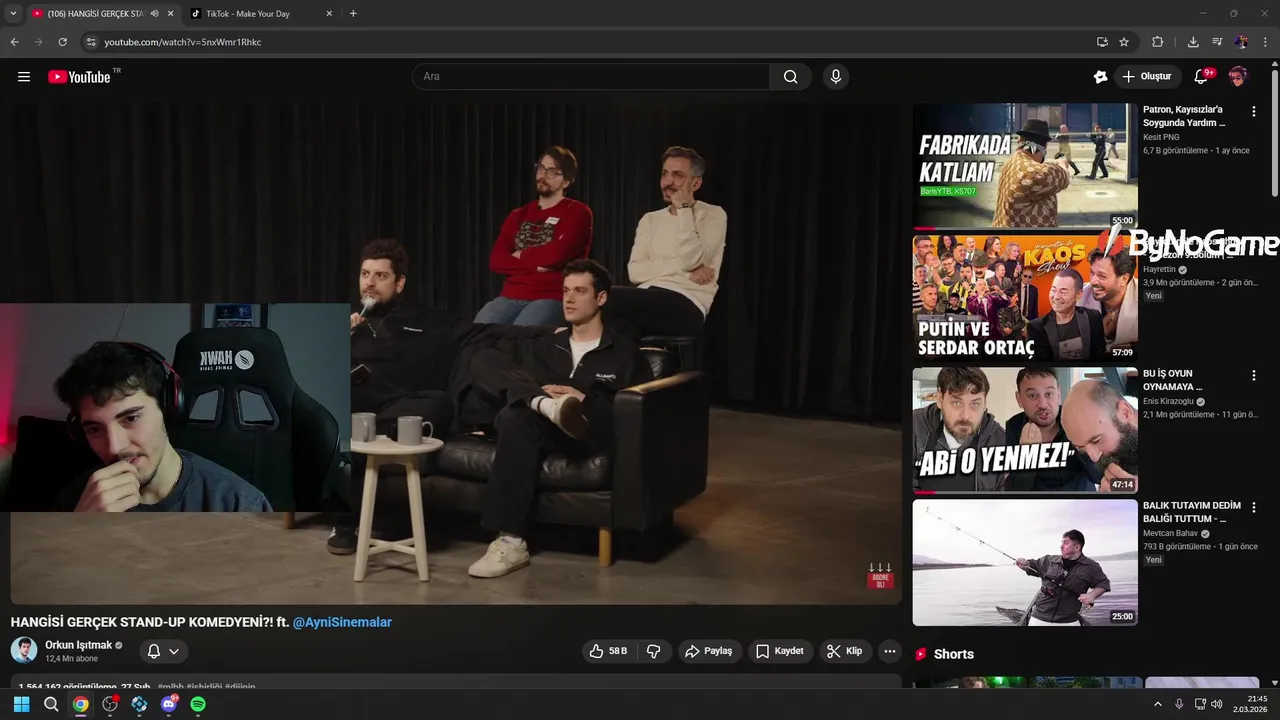Open the YouTube account avatar menu
The height and width of the screenshot is (720, 1280).
1238,77
